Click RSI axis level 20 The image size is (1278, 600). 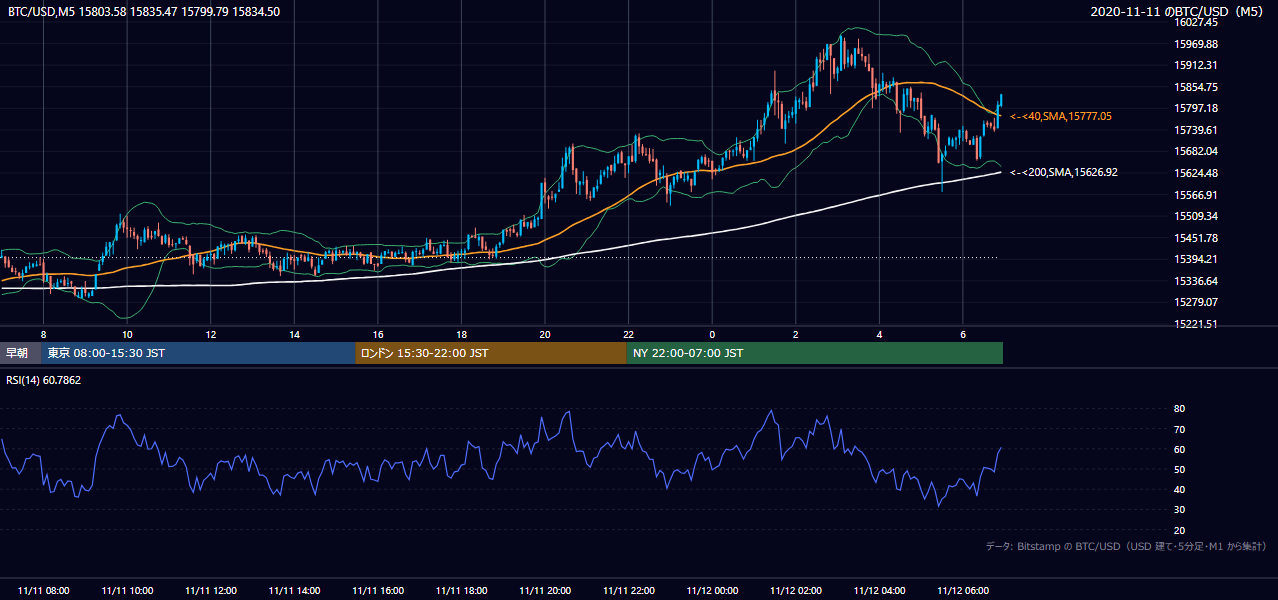click(1180, 530)
